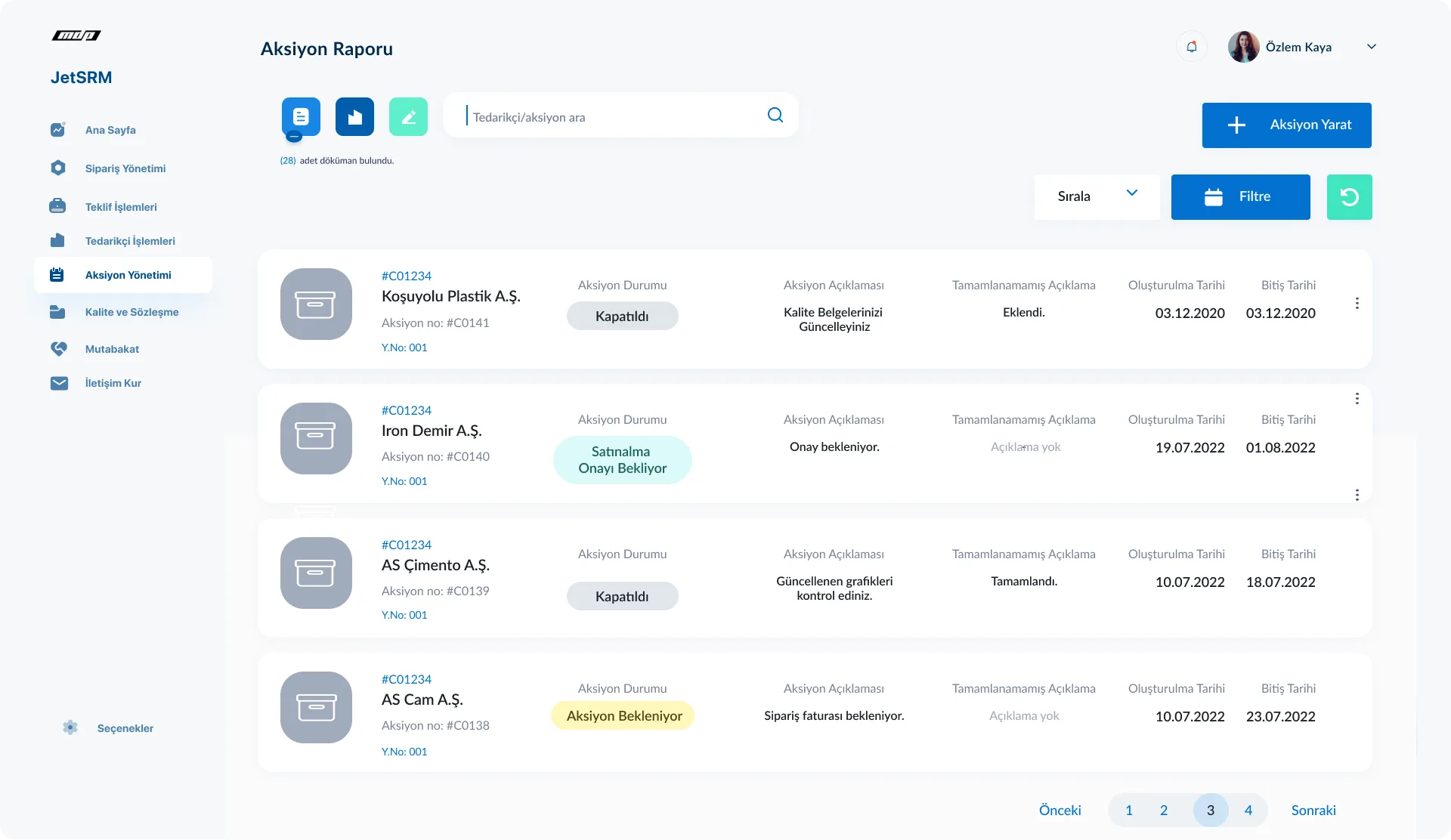Click the dark blue folder view icon
The height and width of the screenshot is (840, 1451).
tap(354, 116)
